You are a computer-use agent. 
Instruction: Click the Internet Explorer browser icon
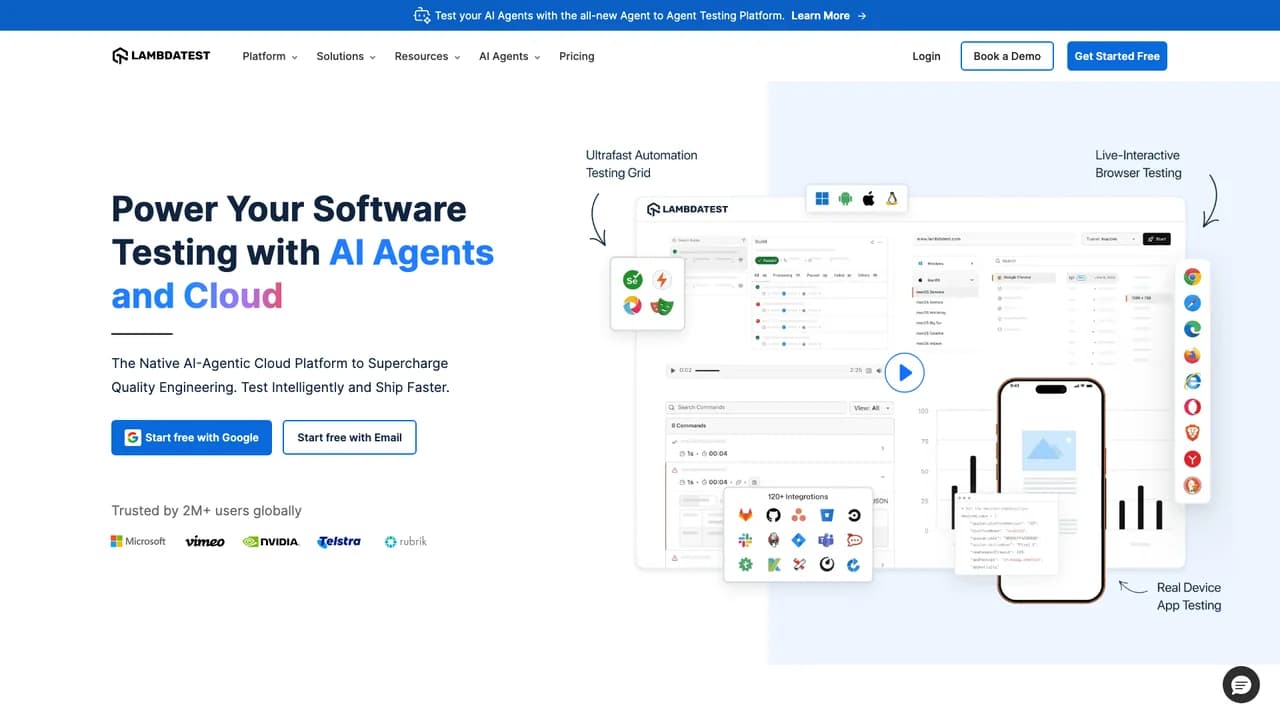(x=1192, y=381)
